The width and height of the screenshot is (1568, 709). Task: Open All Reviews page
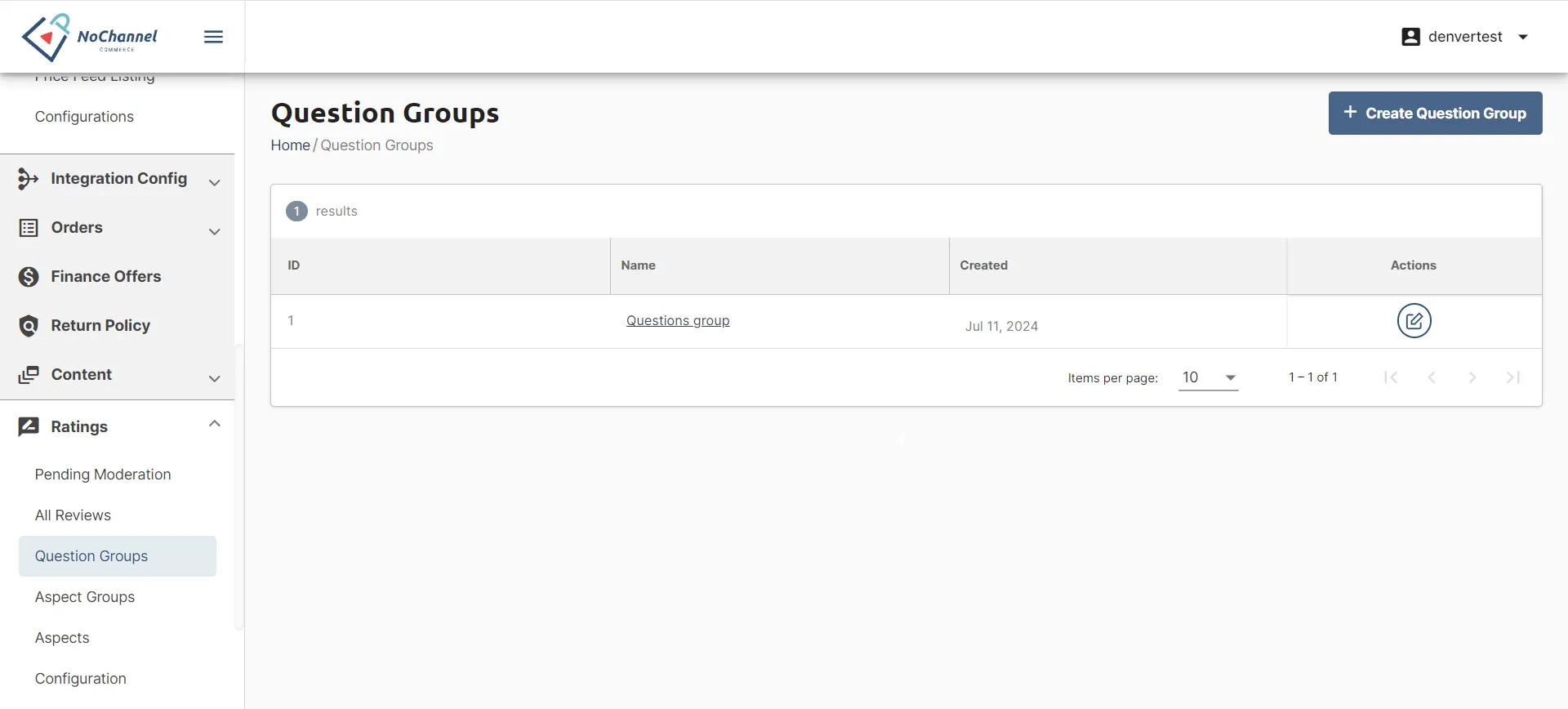[73, 515]
